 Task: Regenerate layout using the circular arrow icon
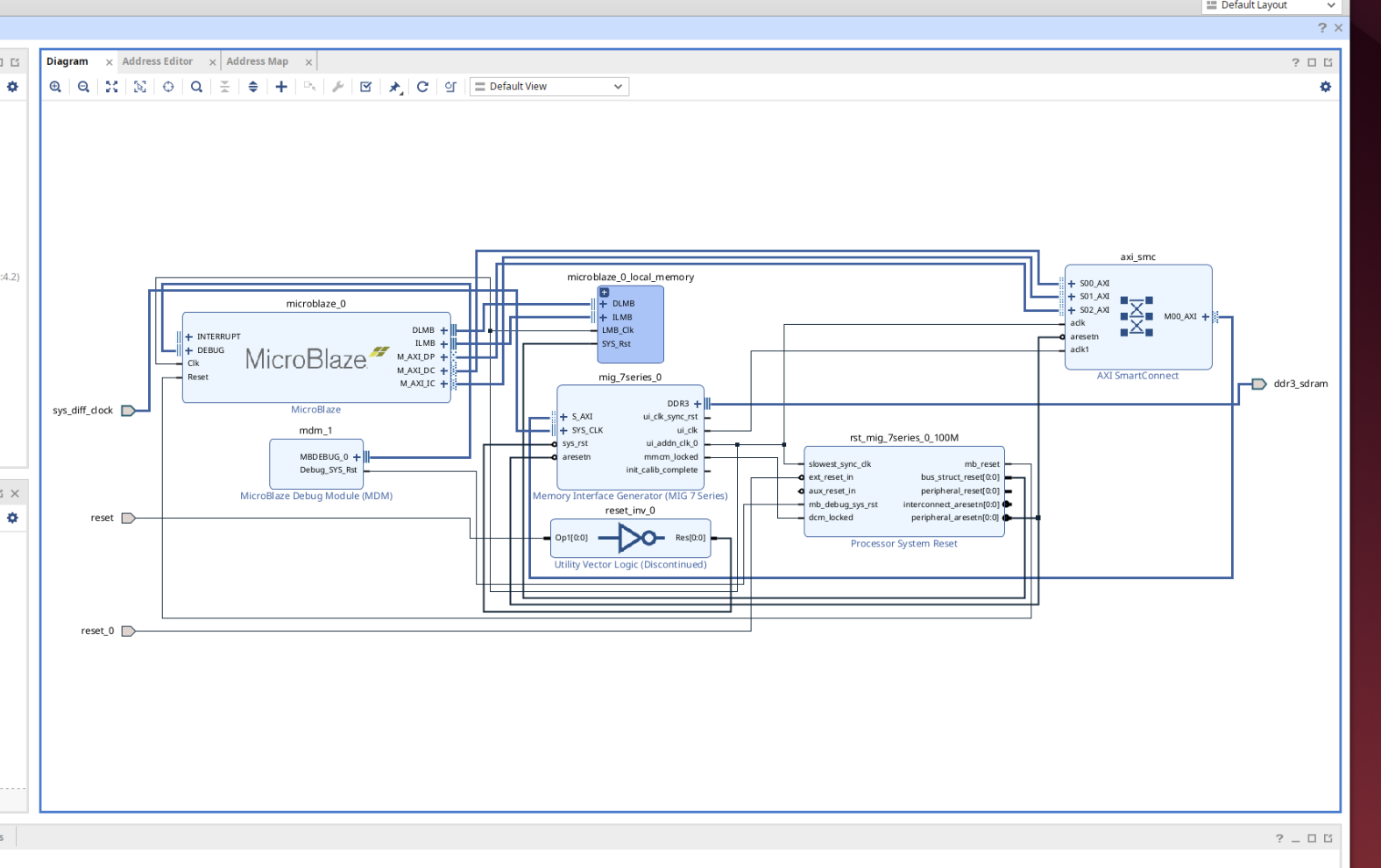422,87
